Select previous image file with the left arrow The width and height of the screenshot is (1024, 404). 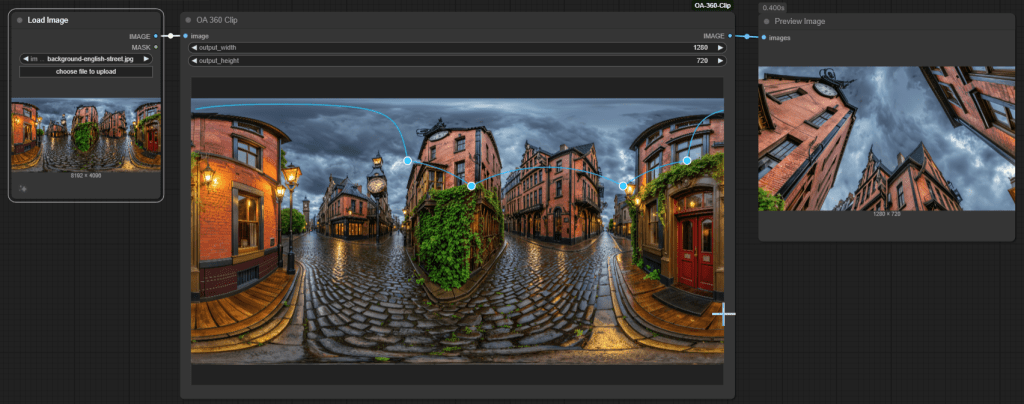coord(25,59)
